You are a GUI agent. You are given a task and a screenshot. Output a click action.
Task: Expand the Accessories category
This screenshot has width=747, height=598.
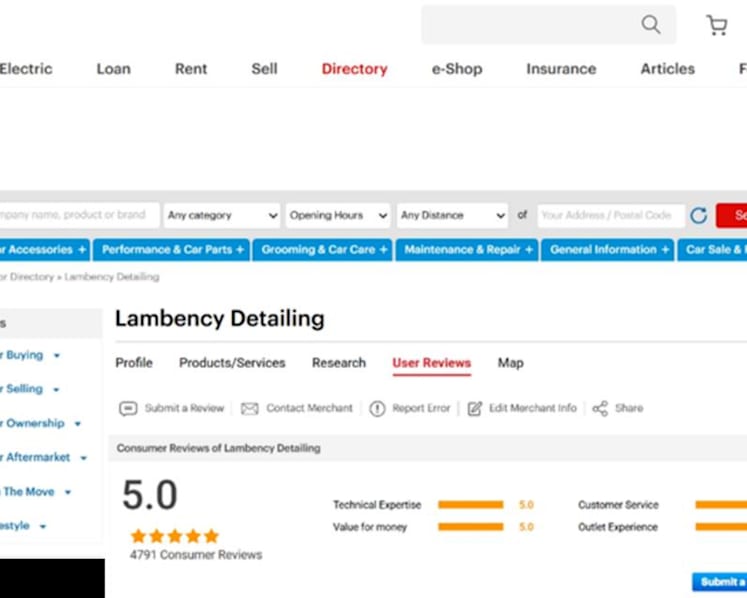click(x=44, y=250)
